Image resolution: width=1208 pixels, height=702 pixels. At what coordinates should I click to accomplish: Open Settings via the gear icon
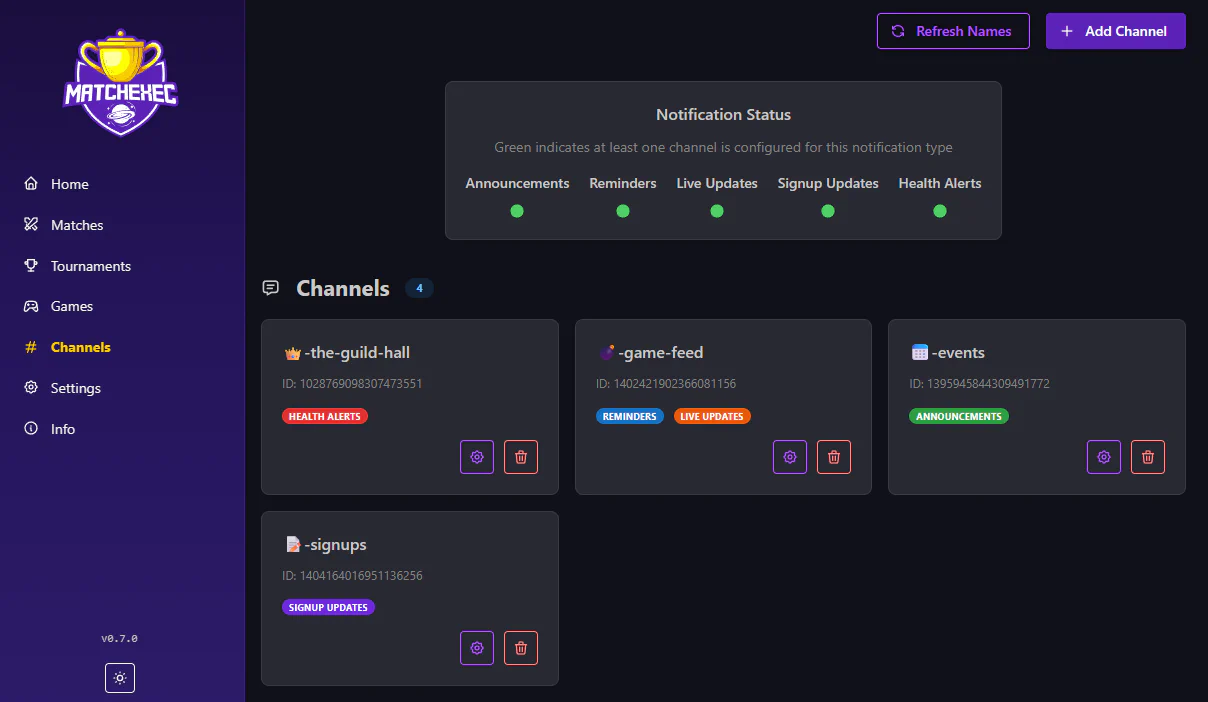click(x=30, y=388)
